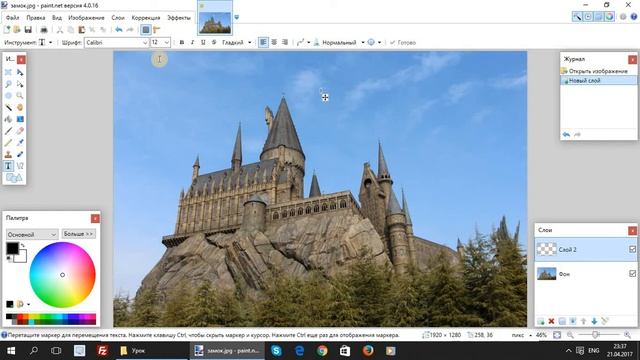Select the Ellipse Select tool
Screen dimensions: 640x360
[8, 96]
